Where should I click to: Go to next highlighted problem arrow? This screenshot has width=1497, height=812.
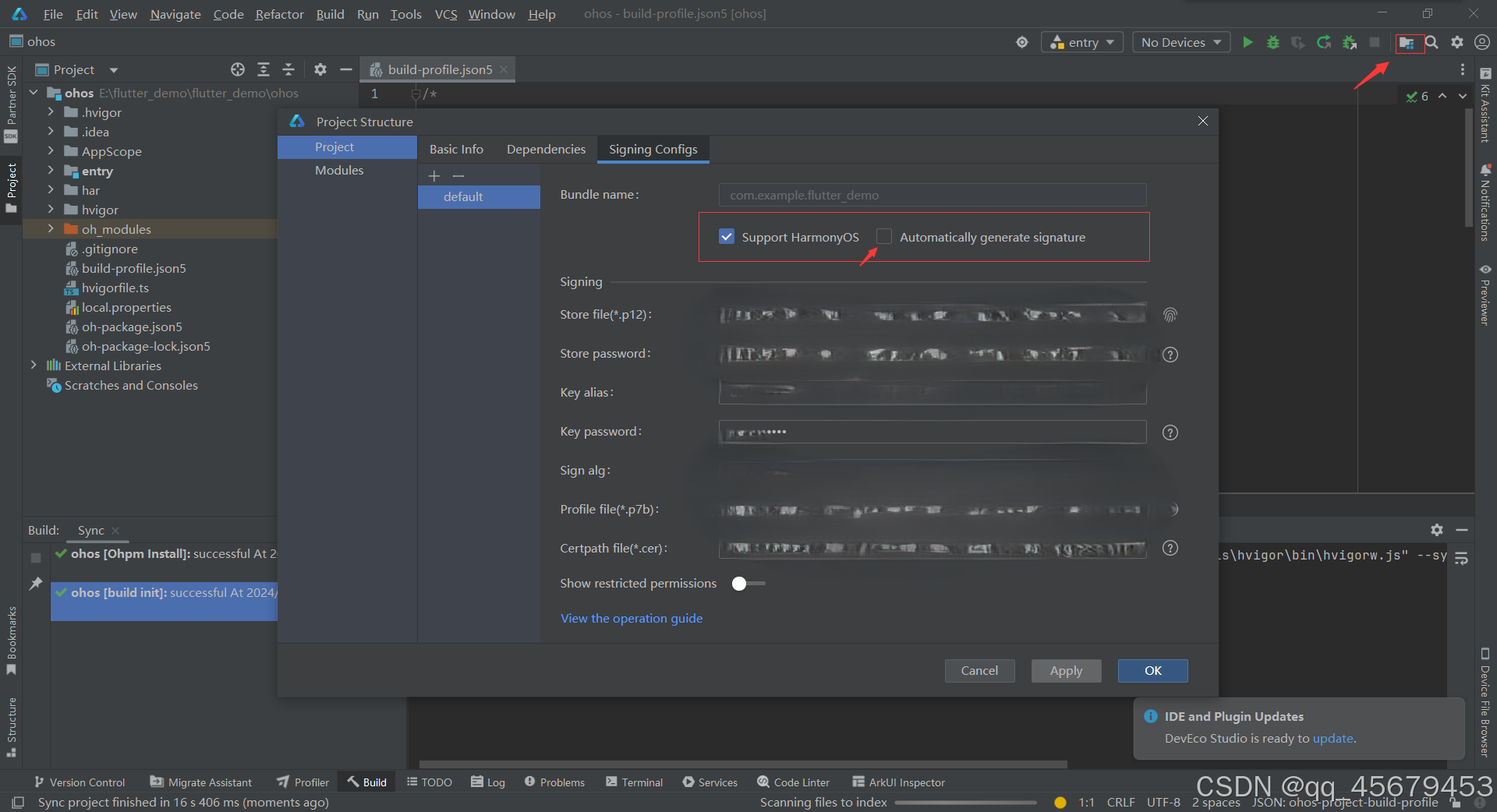(1462, 96)
